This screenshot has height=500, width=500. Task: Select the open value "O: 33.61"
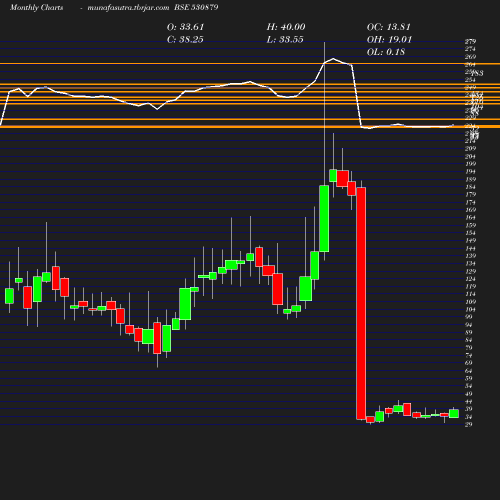click(x=185, y=27)
